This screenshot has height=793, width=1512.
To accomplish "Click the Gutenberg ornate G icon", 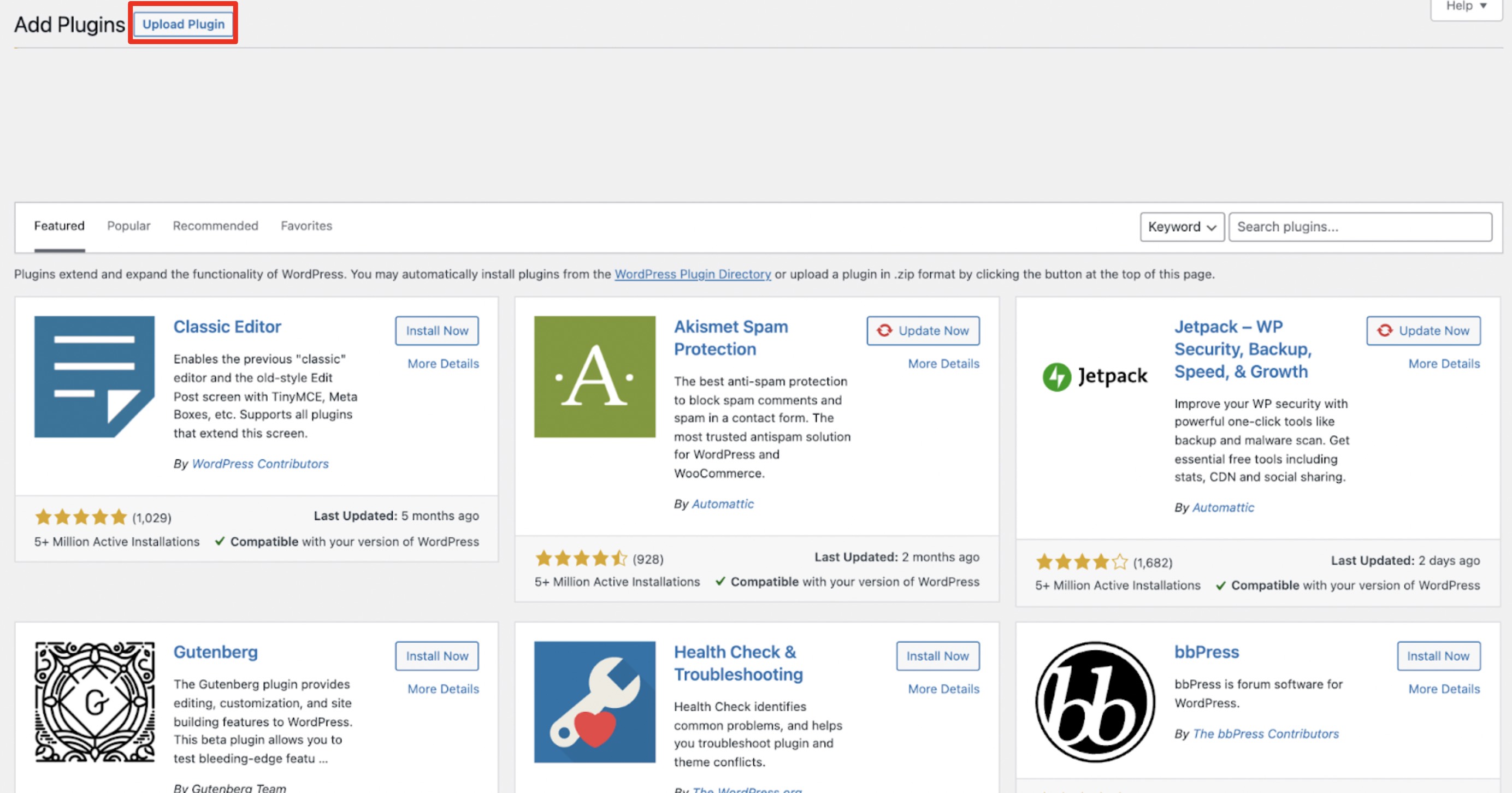I will [x=94, y=702].
